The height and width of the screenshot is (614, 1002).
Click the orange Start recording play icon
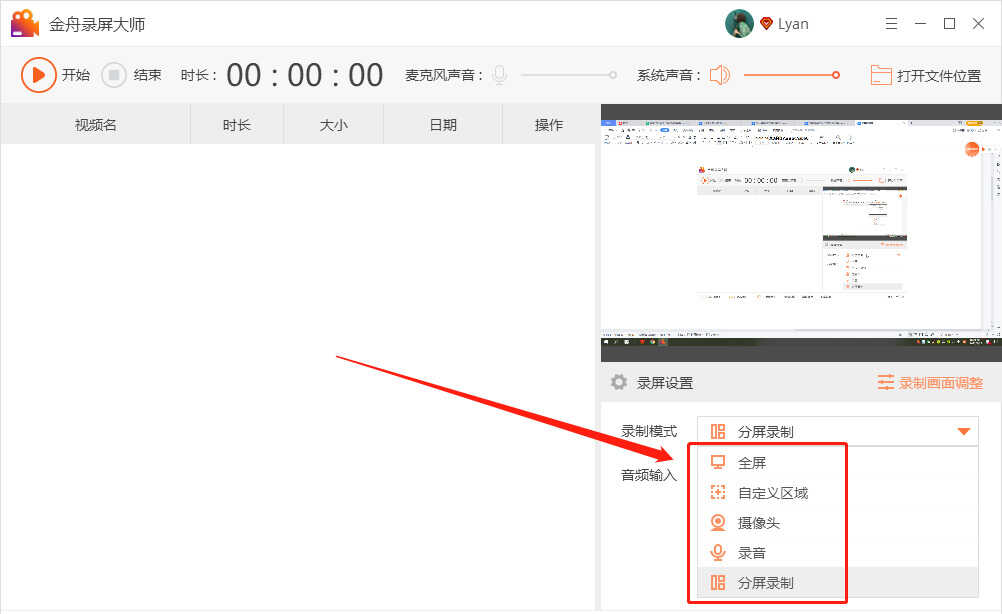38,75
